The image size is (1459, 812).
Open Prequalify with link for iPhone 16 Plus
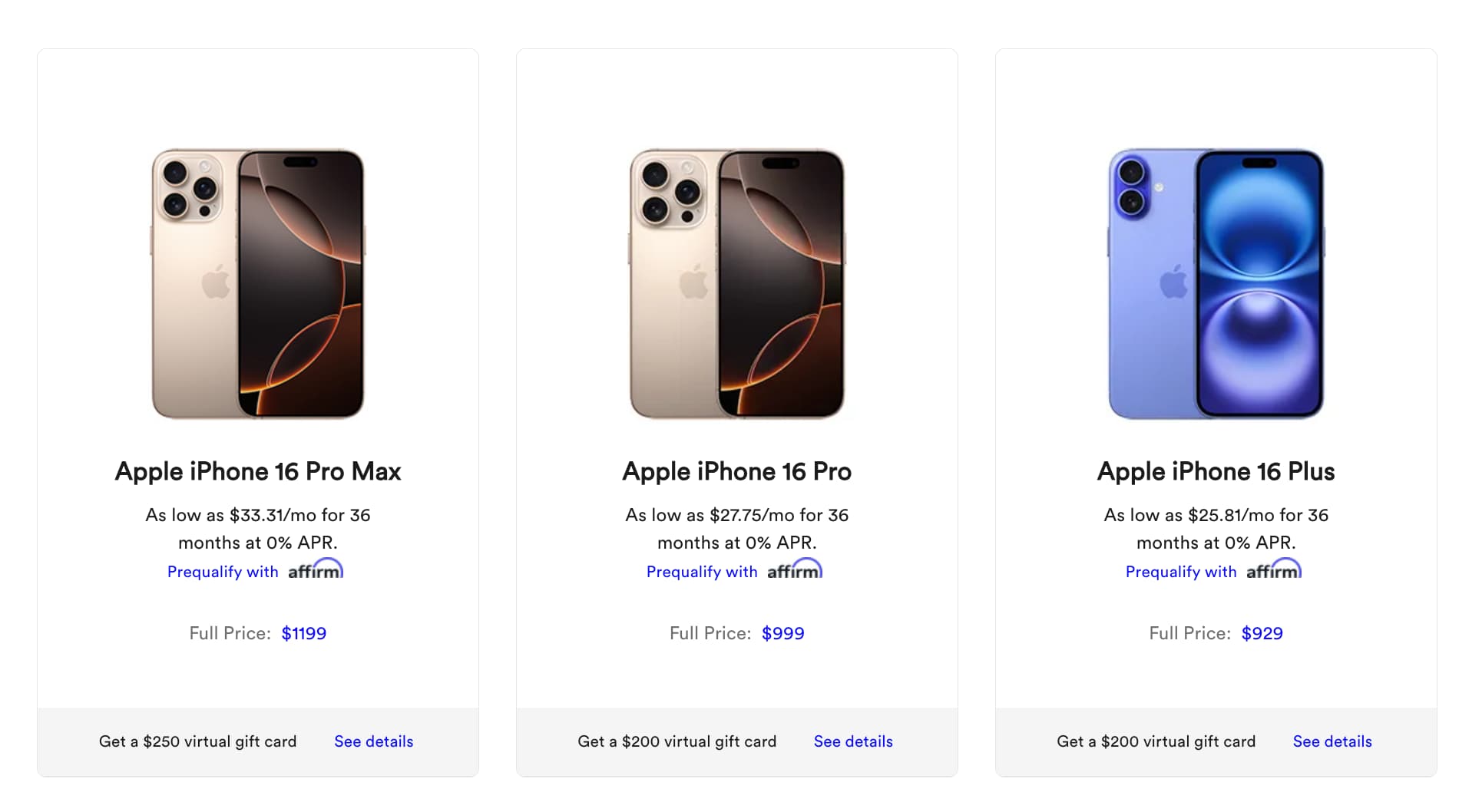(1181, 572)
